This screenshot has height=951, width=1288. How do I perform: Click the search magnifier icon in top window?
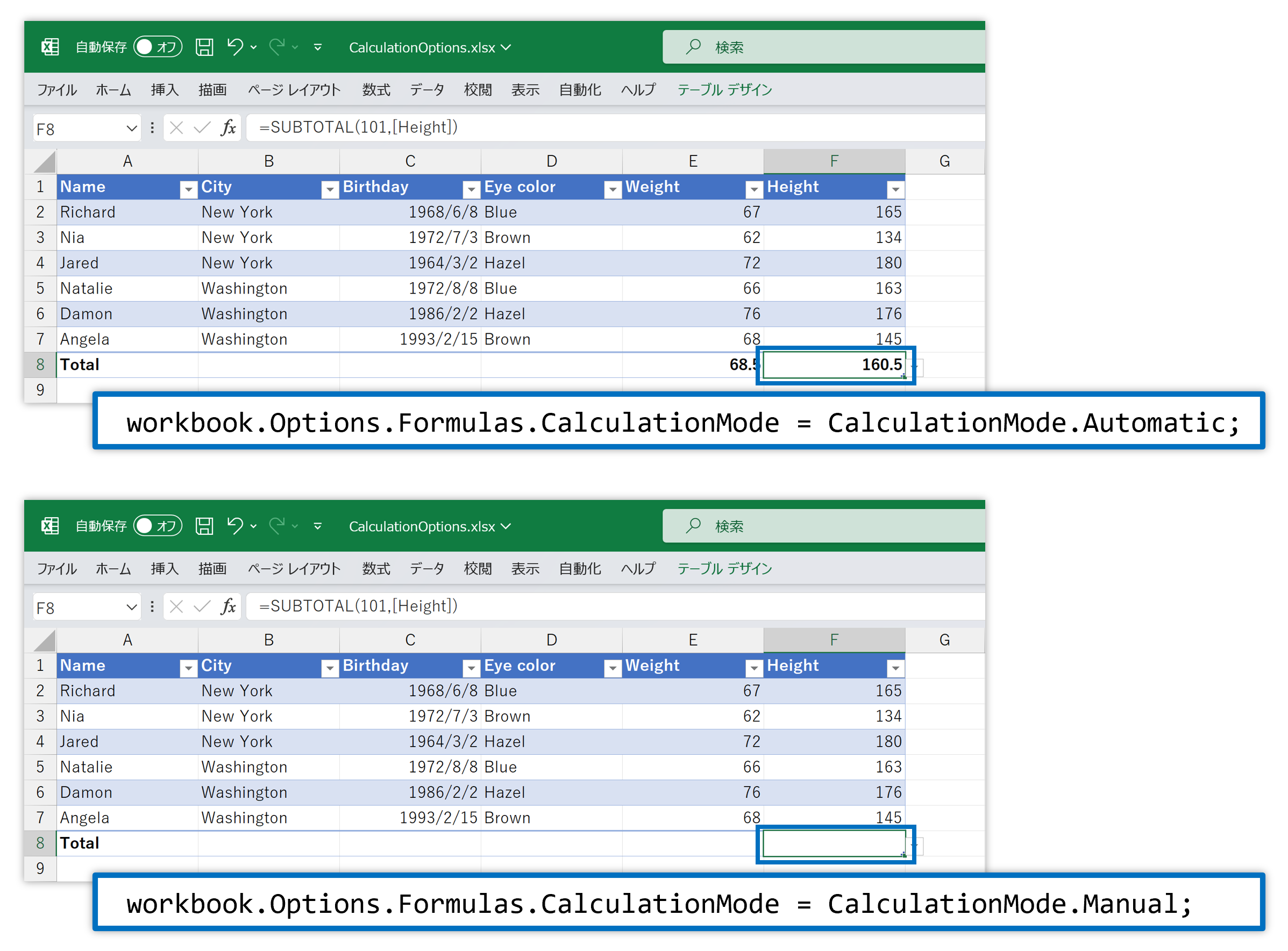[x=693, y=47]
